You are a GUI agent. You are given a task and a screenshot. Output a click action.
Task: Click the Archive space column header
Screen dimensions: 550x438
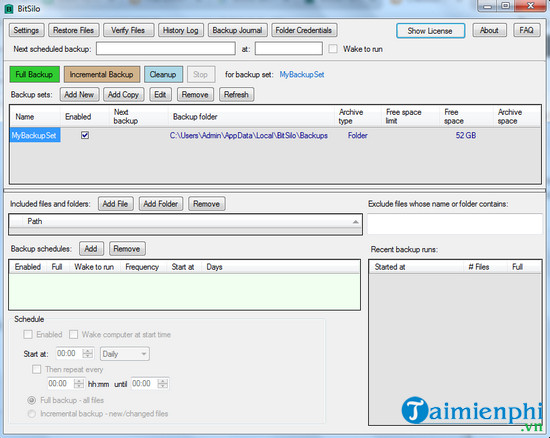pos(517,117)
